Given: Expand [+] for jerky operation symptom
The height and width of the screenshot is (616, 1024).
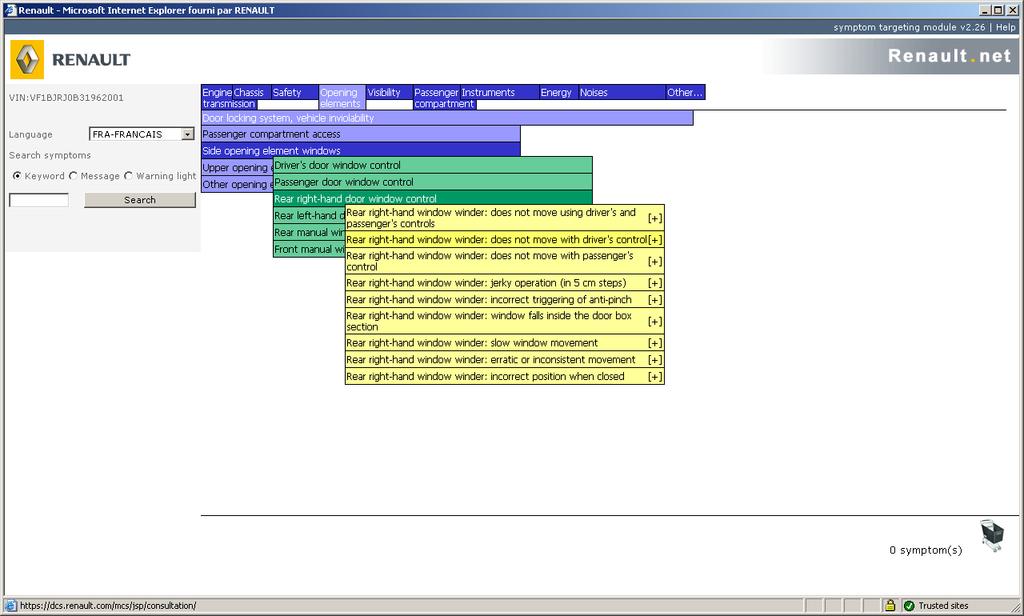Looking at the screenshot, I should 655,283.
